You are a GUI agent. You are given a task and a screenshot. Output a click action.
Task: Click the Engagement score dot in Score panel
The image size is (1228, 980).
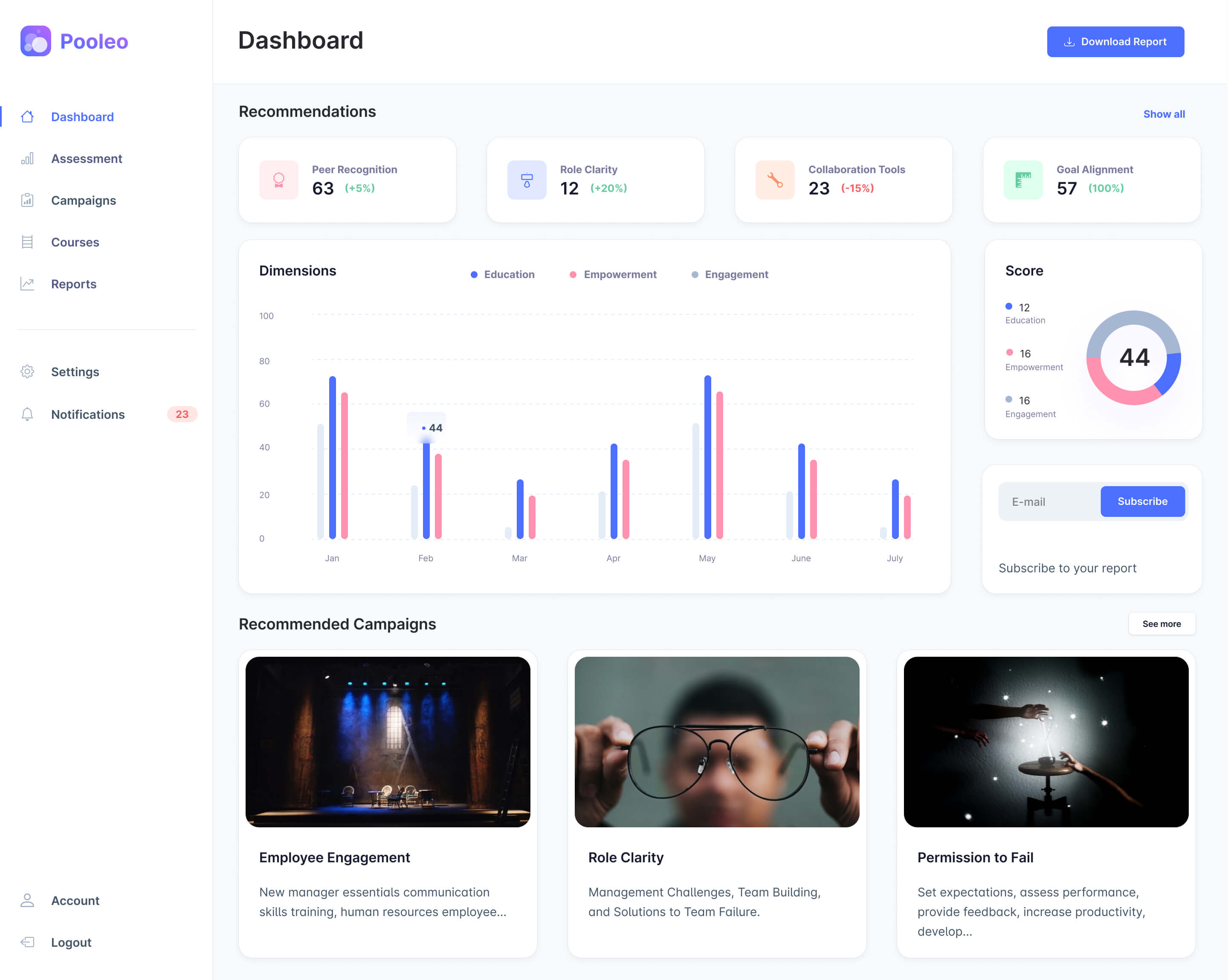coord(1009,400)
